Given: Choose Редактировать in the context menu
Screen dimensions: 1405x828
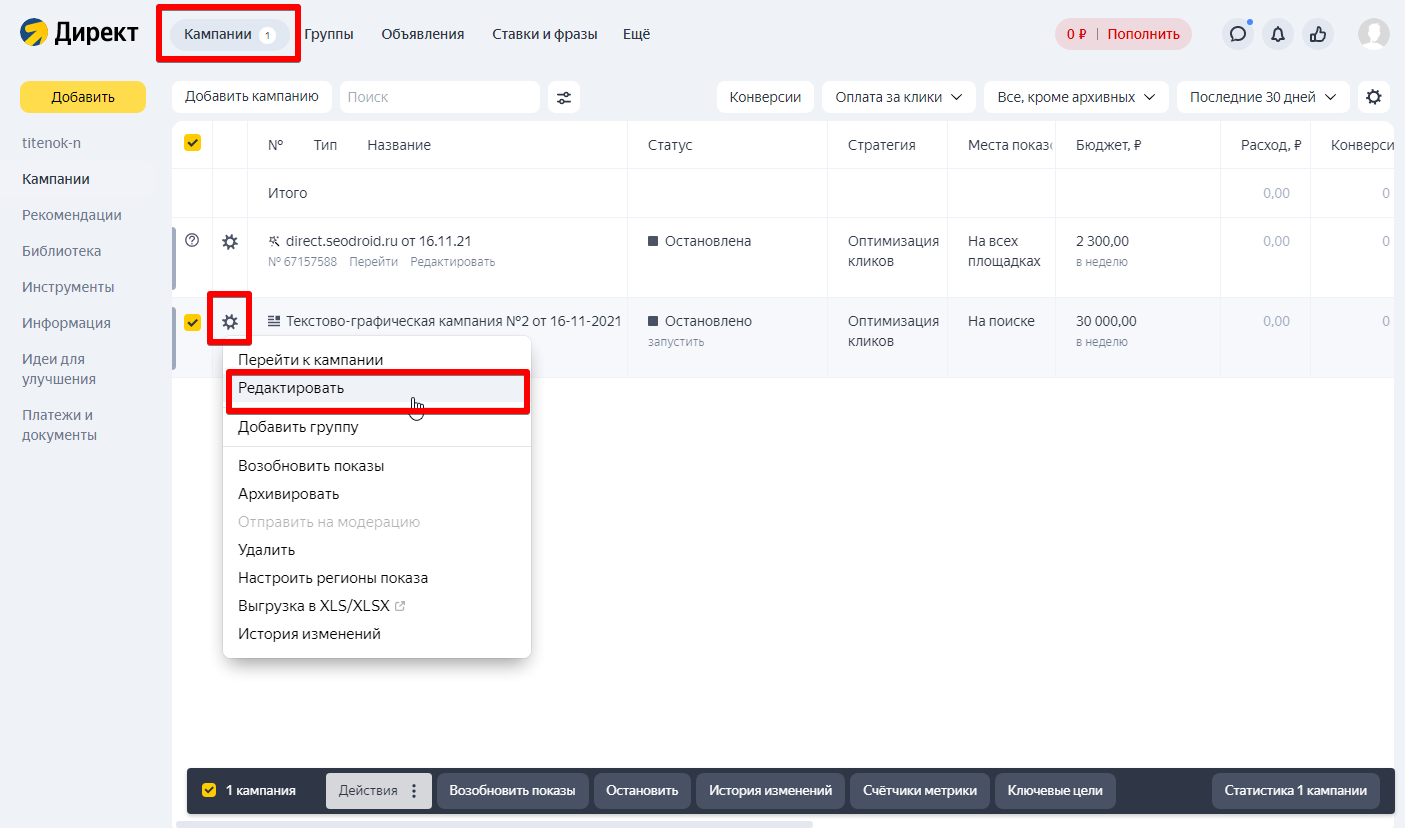Looking at the screenshot, I should (x=377, y=388).
